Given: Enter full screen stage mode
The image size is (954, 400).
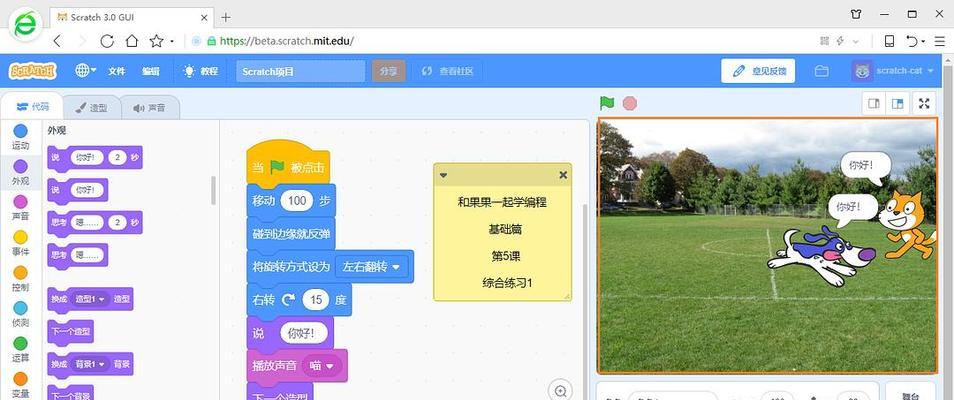Looking at the screenshot, I should (x=925, y=104).
